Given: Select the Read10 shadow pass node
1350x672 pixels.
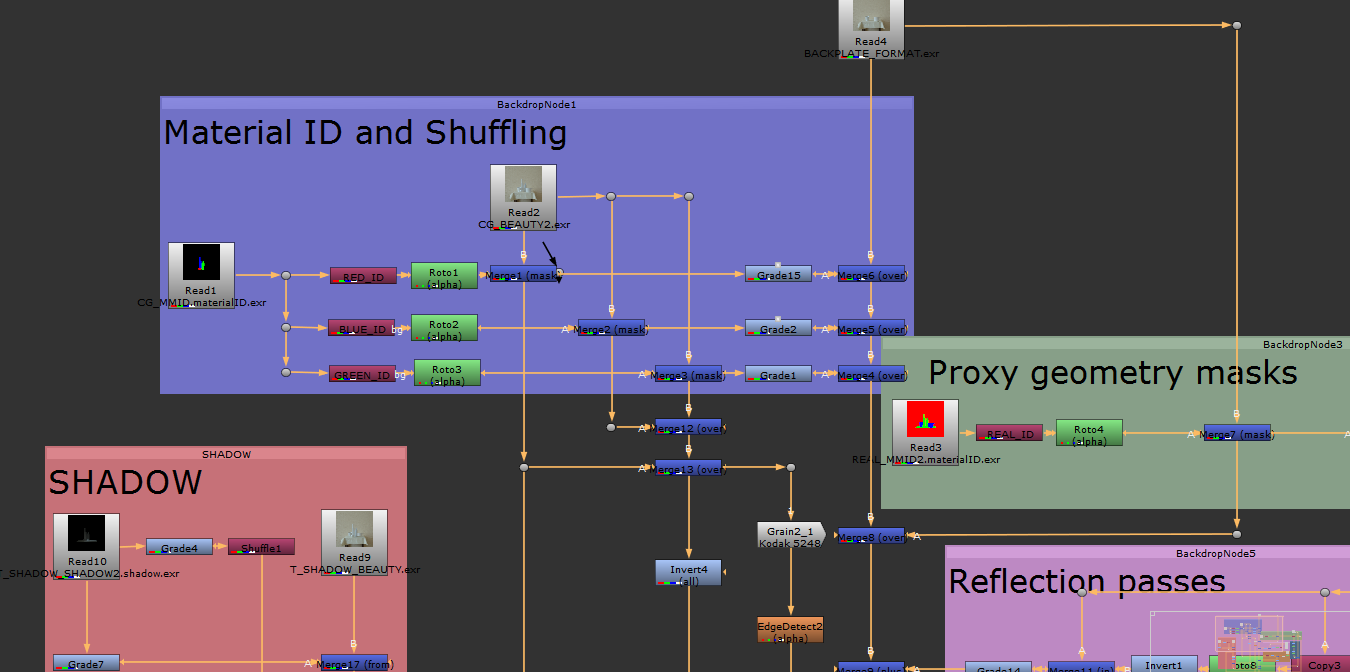Looking at the screenshot, I should (86, 541).
